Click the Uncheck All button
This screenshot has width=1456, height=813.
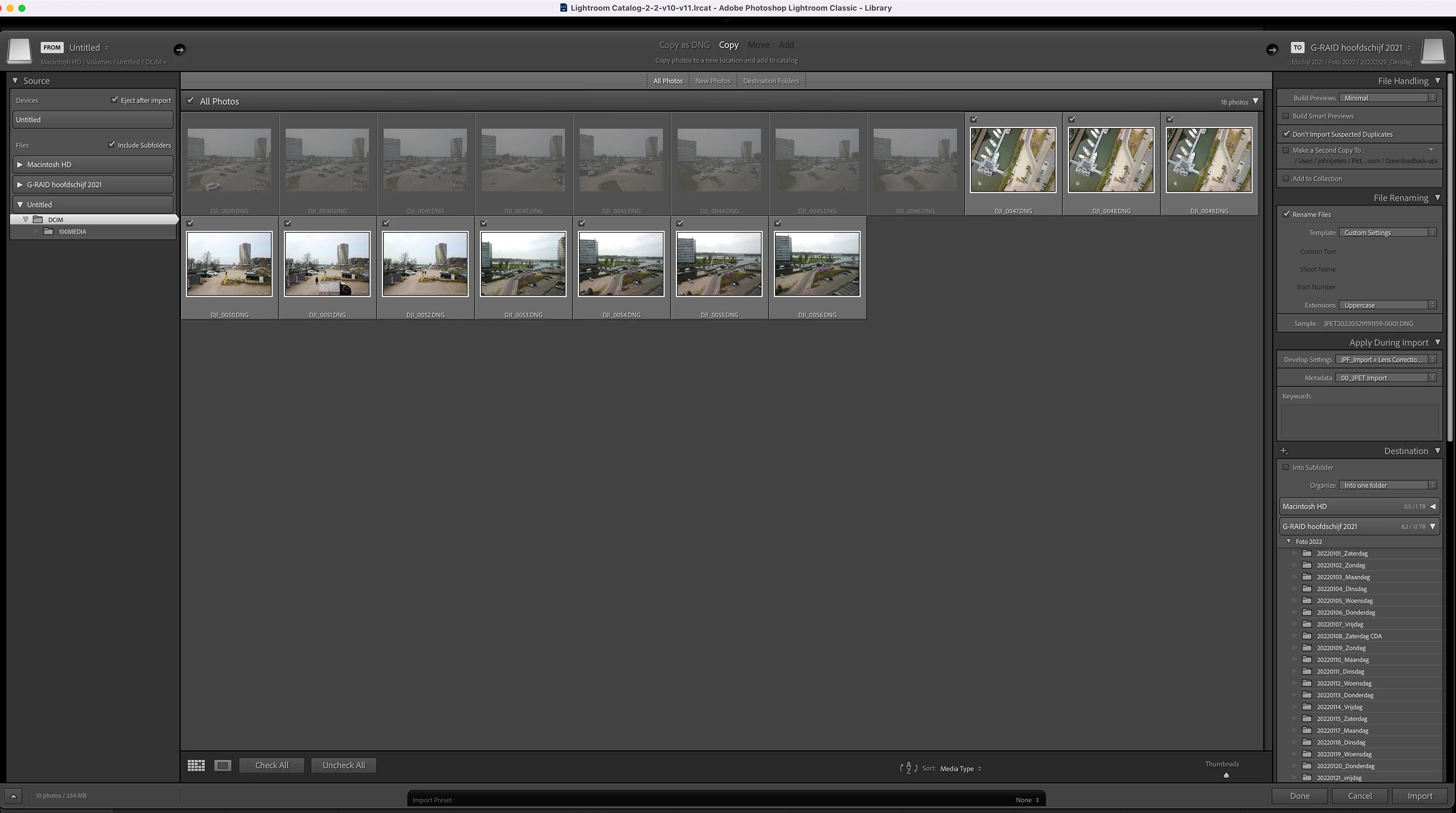pyautogui.click(x=344, y=765)
